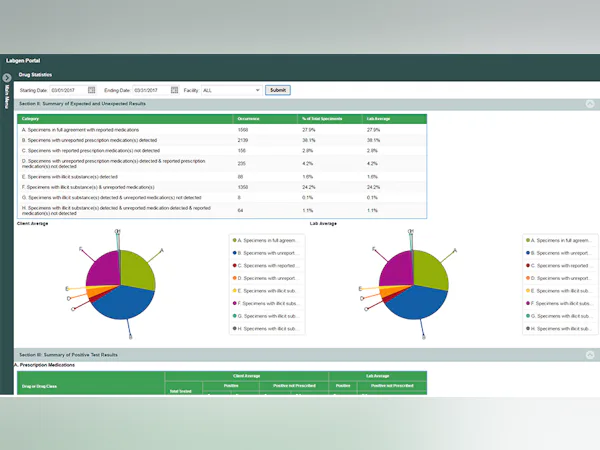
Task: Select the Drug Statistics heading
Action: [x=35, y=75]
